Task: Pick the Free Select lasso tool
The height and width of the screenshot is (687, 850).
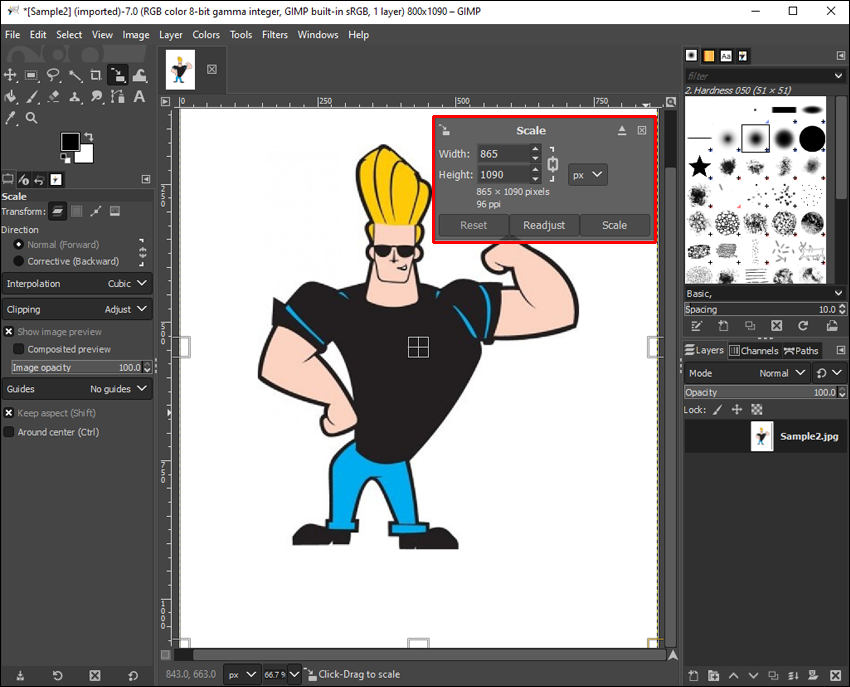Action: click(53, 75)
